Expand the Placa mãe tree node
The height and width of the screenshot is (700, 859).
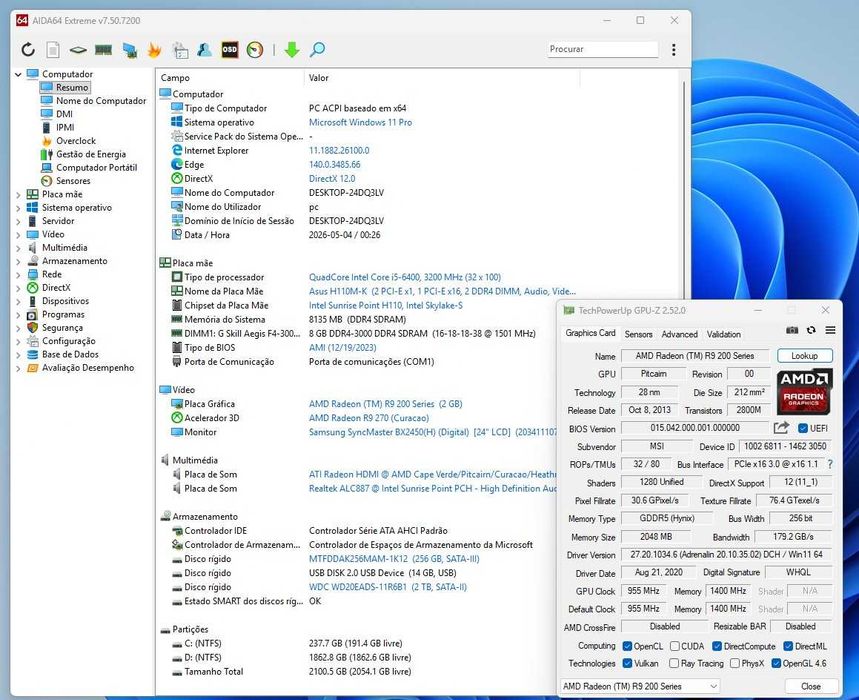(18, 194)
